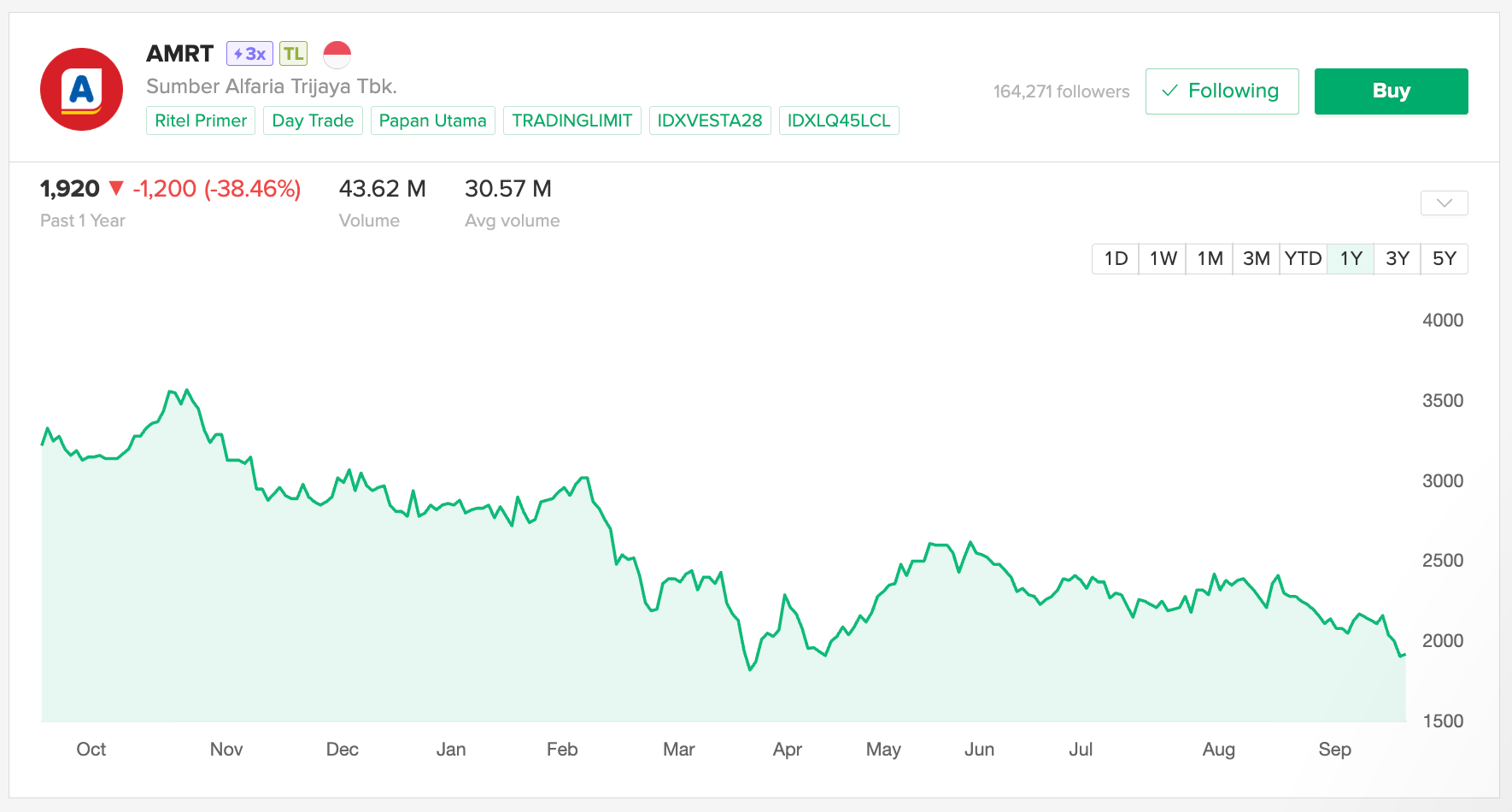
Task: Click the 1500 price axis label
Action: pos(1443,721)
